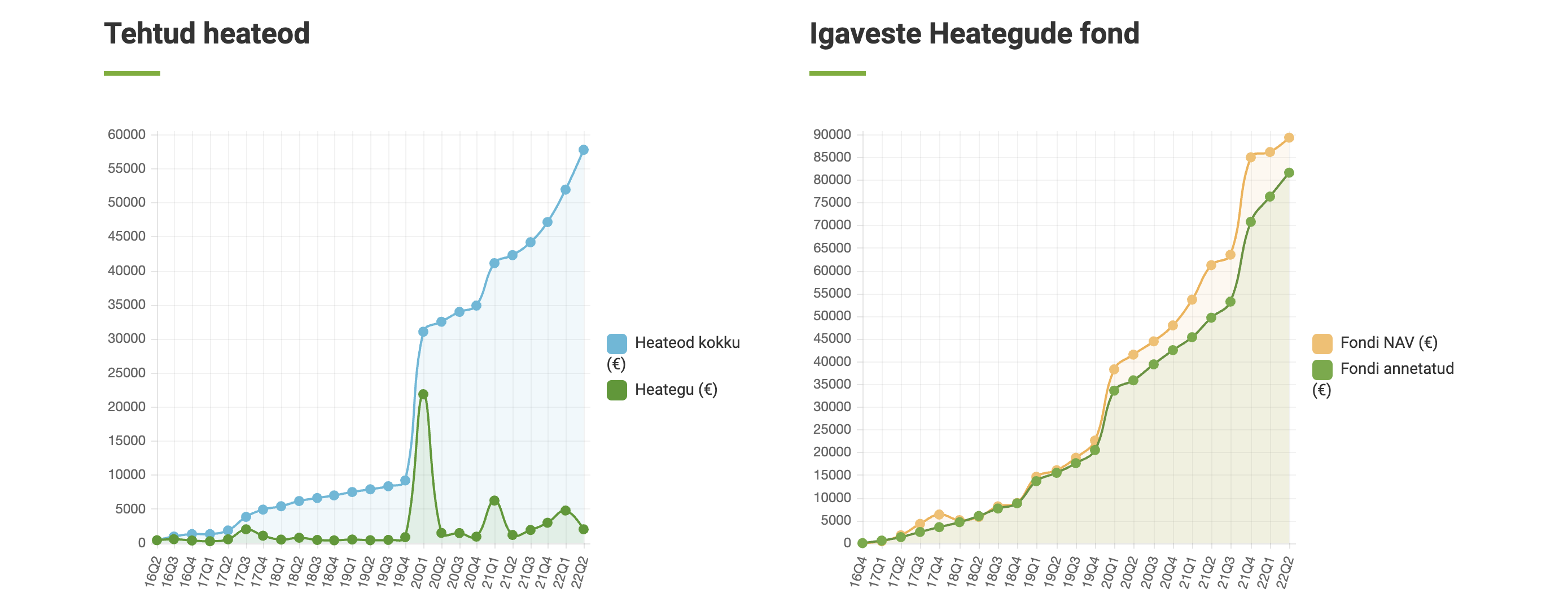Viewport: 1568px width, 610px height.
Task: Hide the Fondi NAV series swatch
Action: (1322, 344)
